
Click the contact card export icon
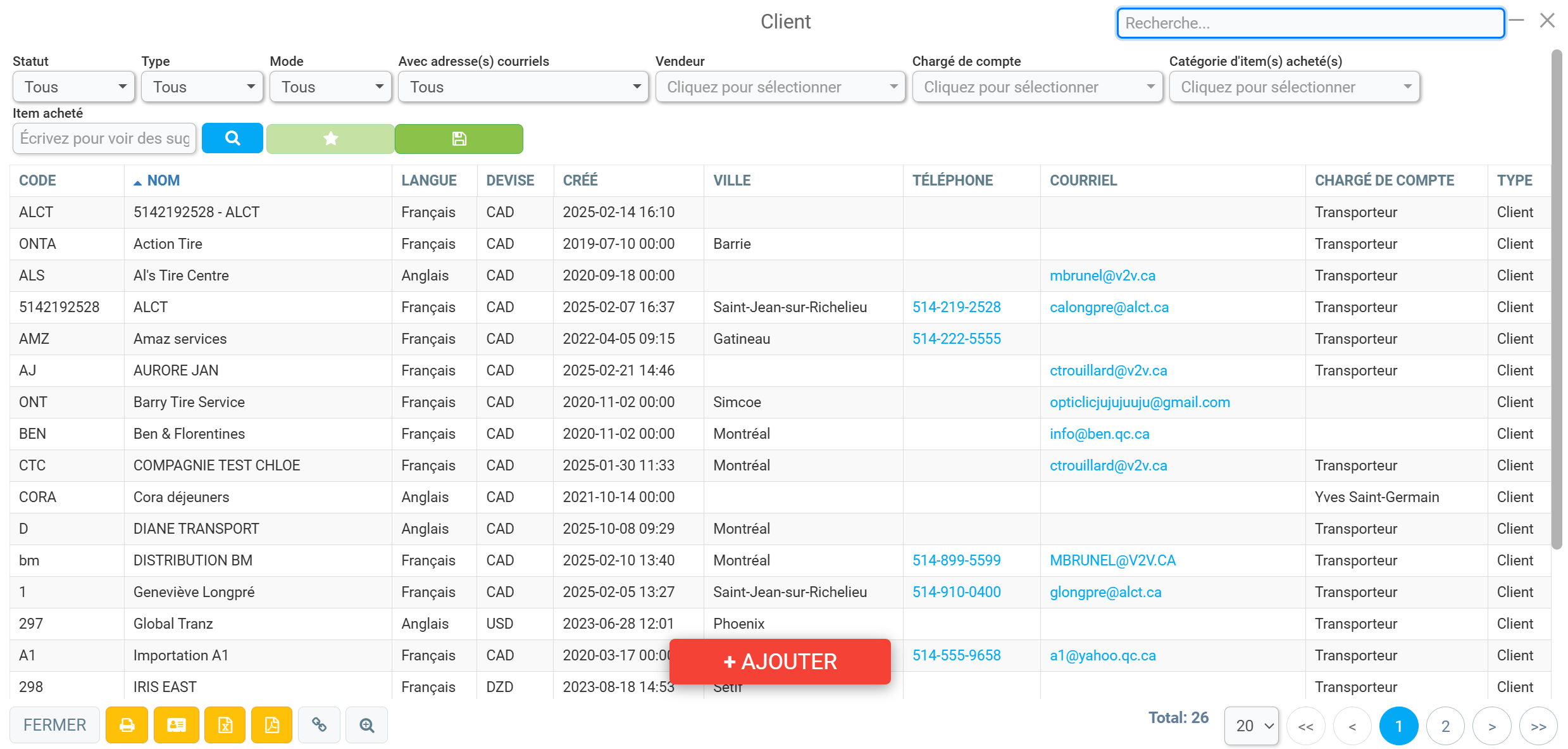(x=176, y=725)
